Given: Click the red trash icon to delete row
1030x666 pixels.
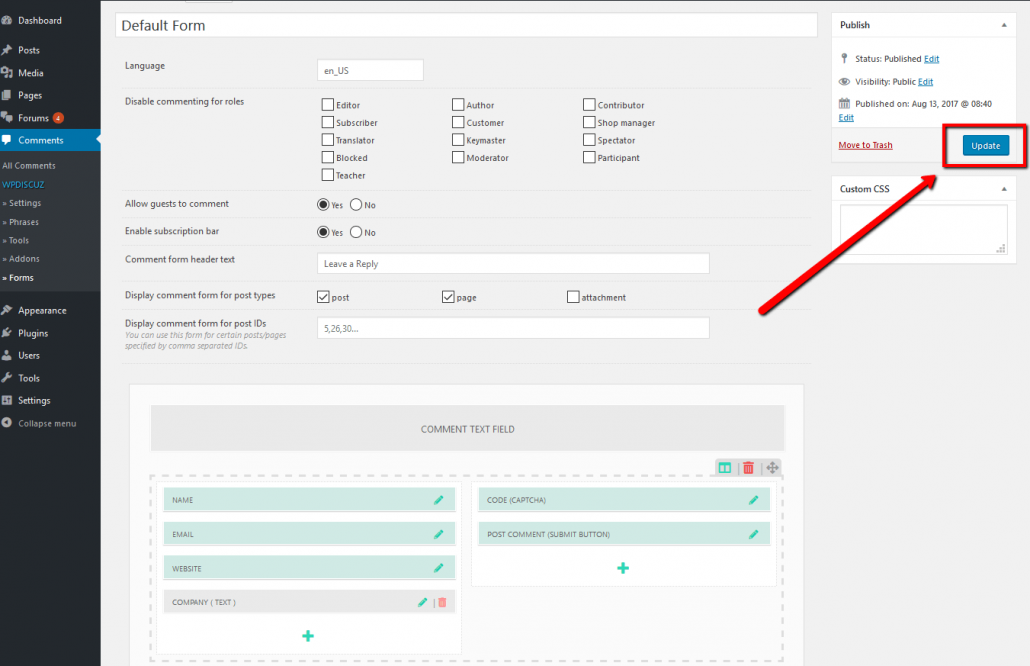Looking at the screenshot, I should click(x=748, y=468).
